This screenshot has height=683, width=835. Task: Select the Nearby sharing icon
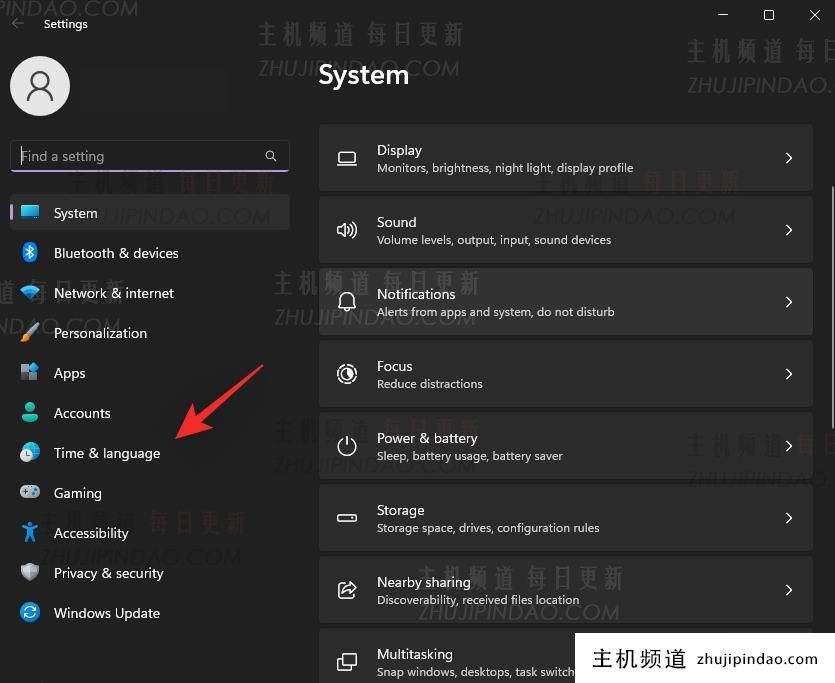pos(346,590)
